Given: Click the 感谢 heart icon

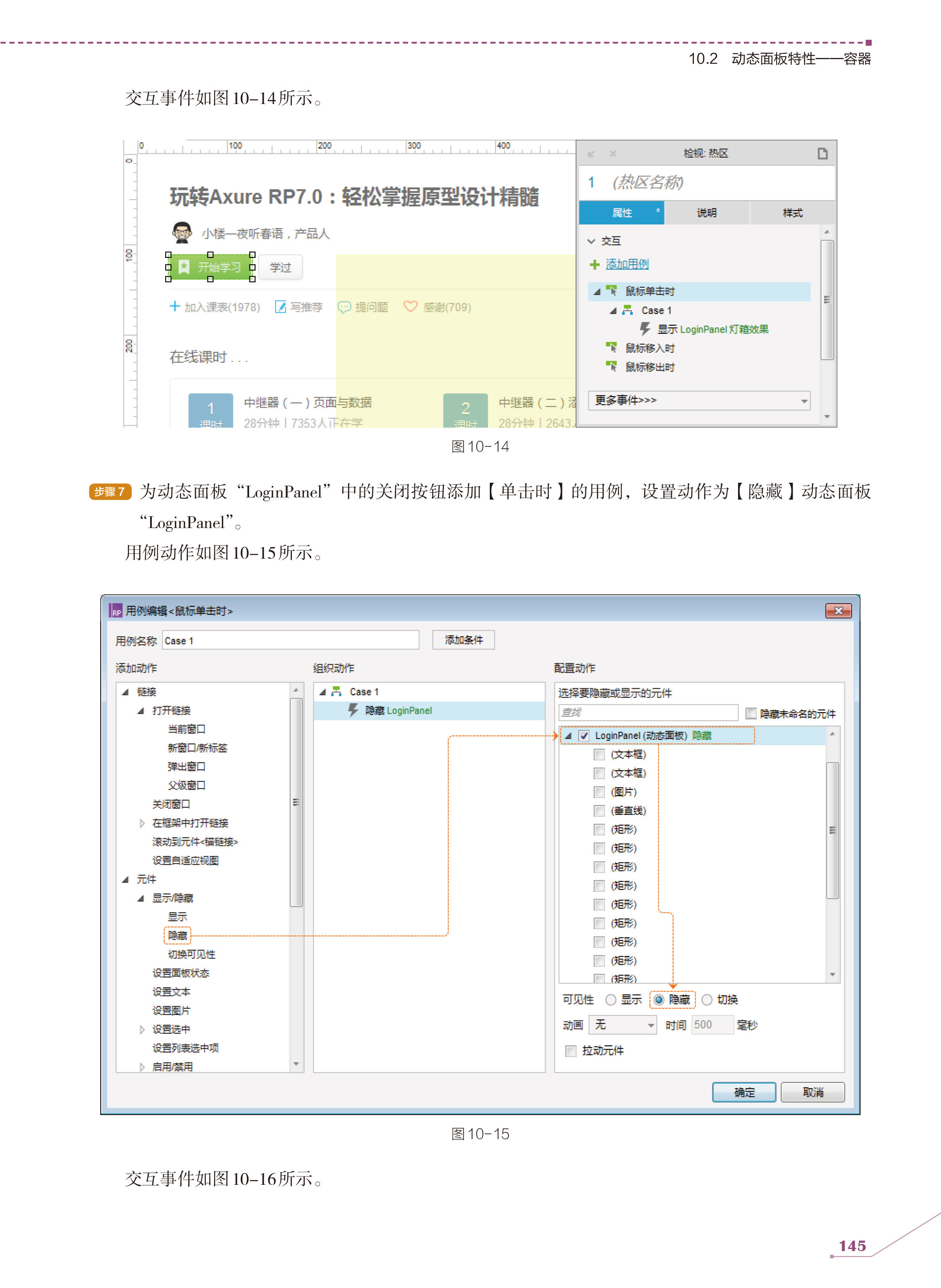Looking at the screenshot, I should pyautogui.click(x=410, y=307).
